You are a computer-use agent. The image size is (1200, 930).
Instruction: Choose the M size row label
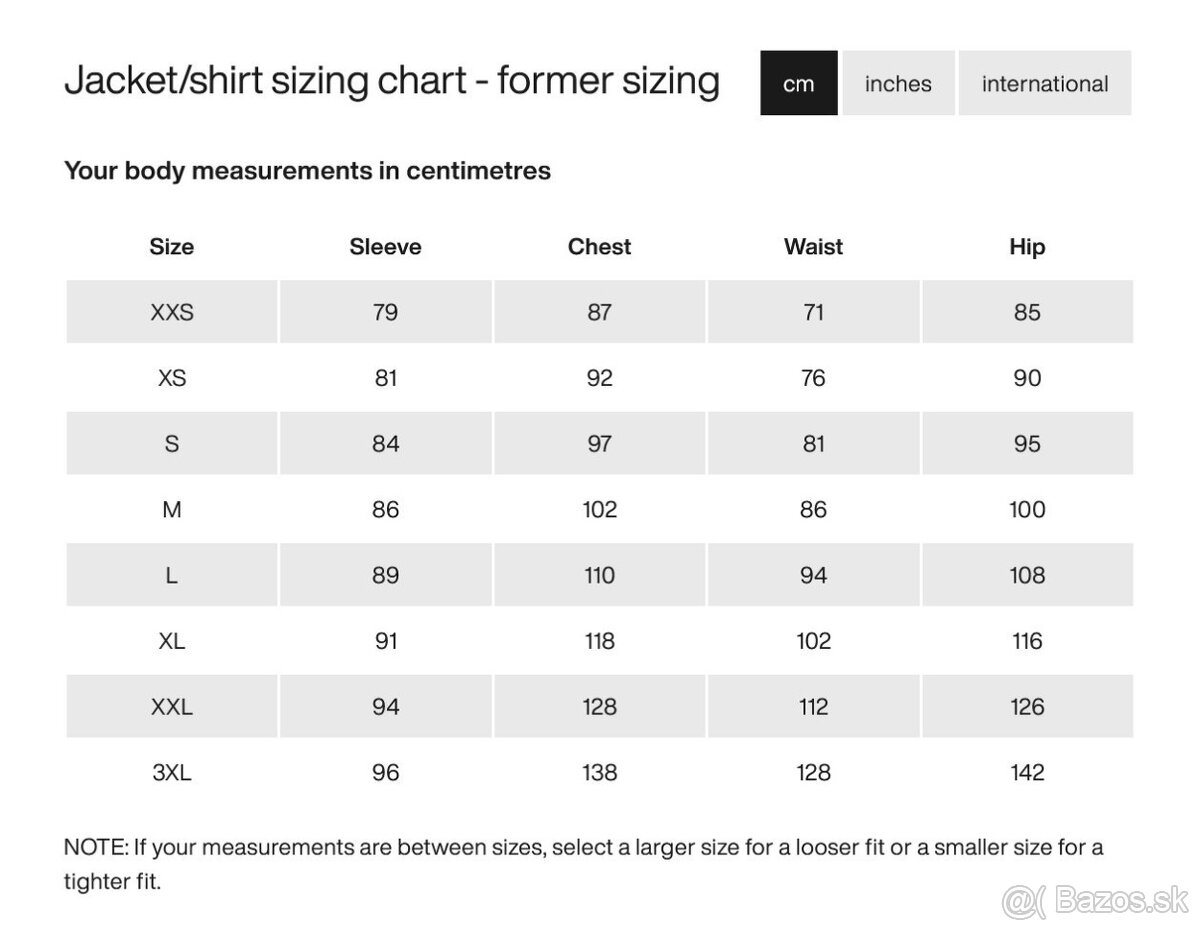(172, 510)
